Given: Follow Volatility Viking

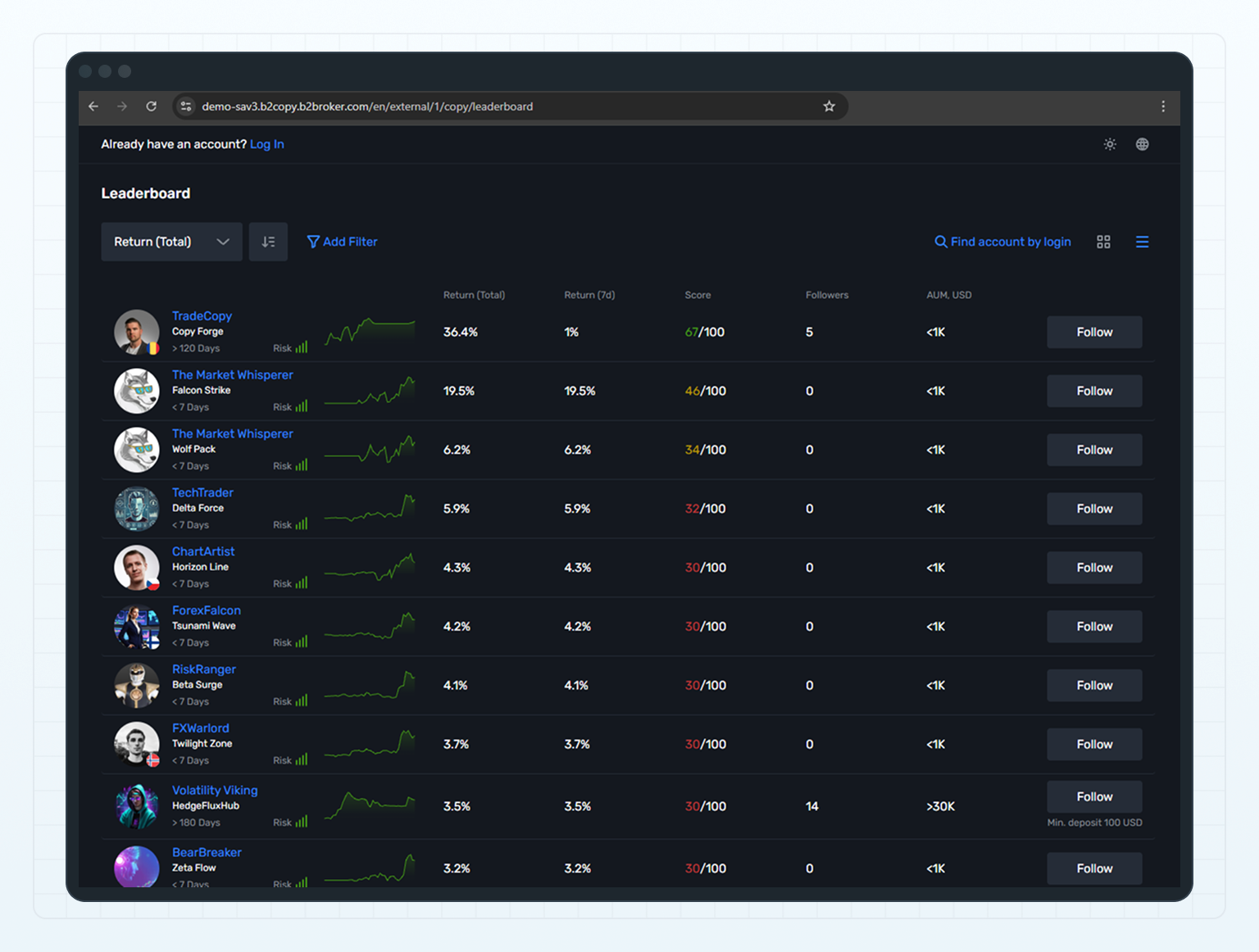Looking at the screenshot, I should point(1093,796).
